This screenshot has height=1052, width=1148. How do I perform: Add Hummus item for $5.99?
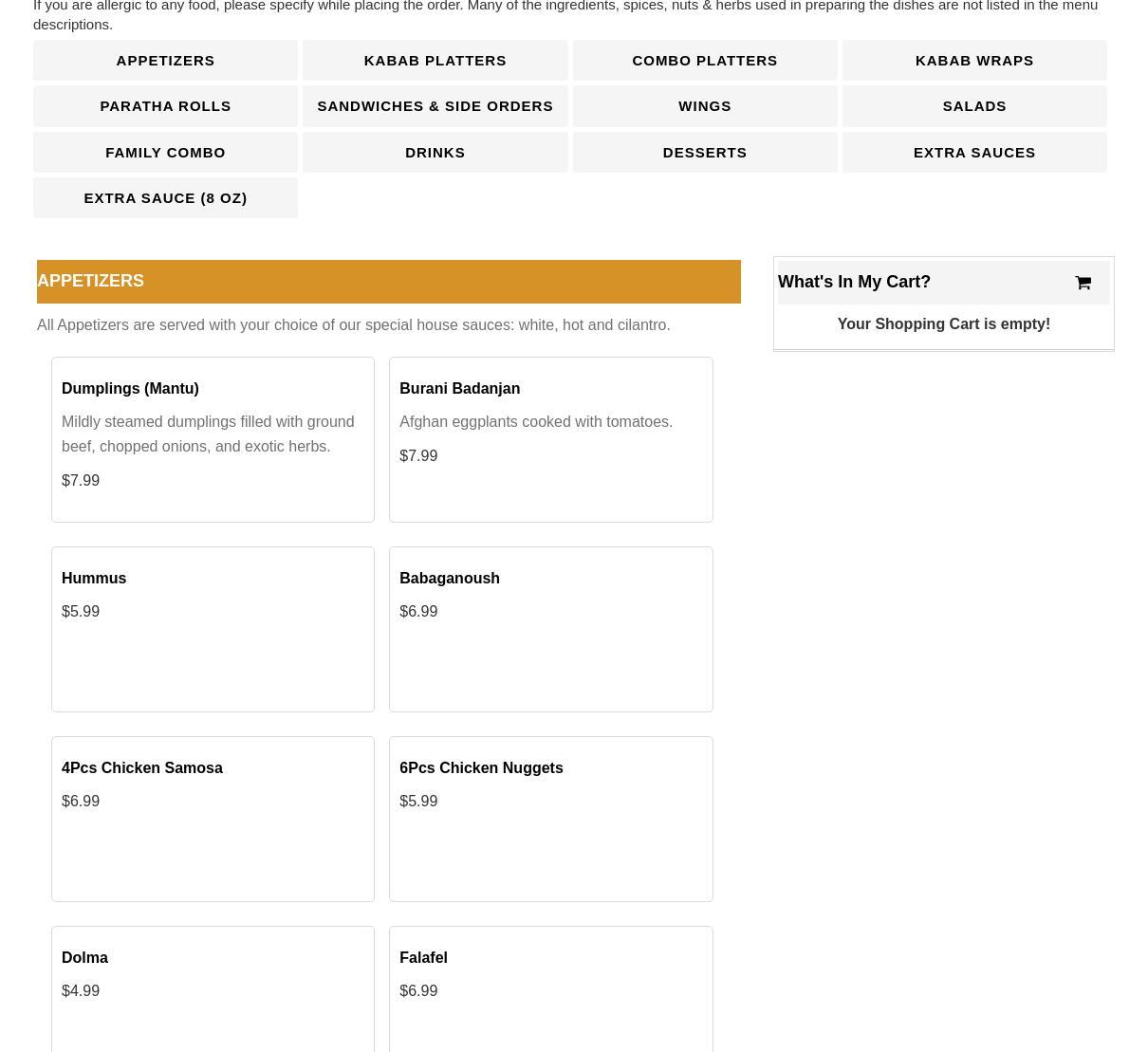(213, 629)
